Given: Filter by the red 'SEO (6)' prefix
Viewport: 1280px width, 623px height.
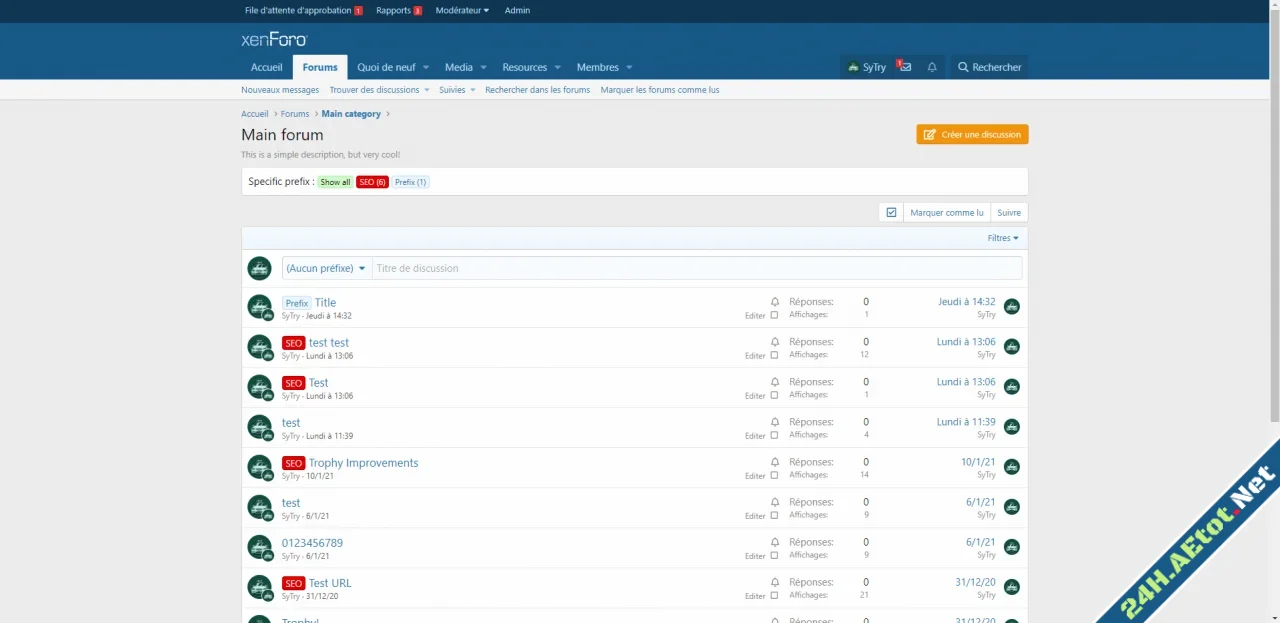Looking at the screenshot, I should click(x=372, y=182).
